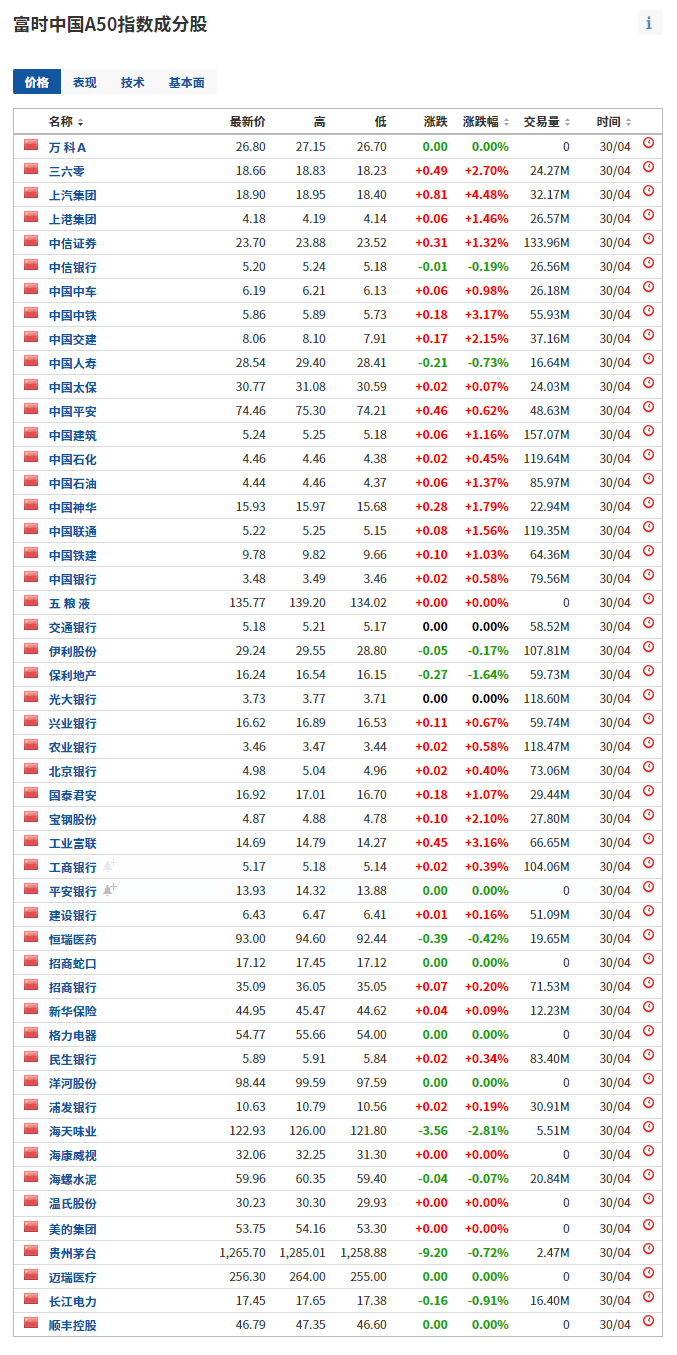Viewport: 677px width, 1355px height.
Task: Click the China flag icon in 宝钢股份 row
Action: 31,817
